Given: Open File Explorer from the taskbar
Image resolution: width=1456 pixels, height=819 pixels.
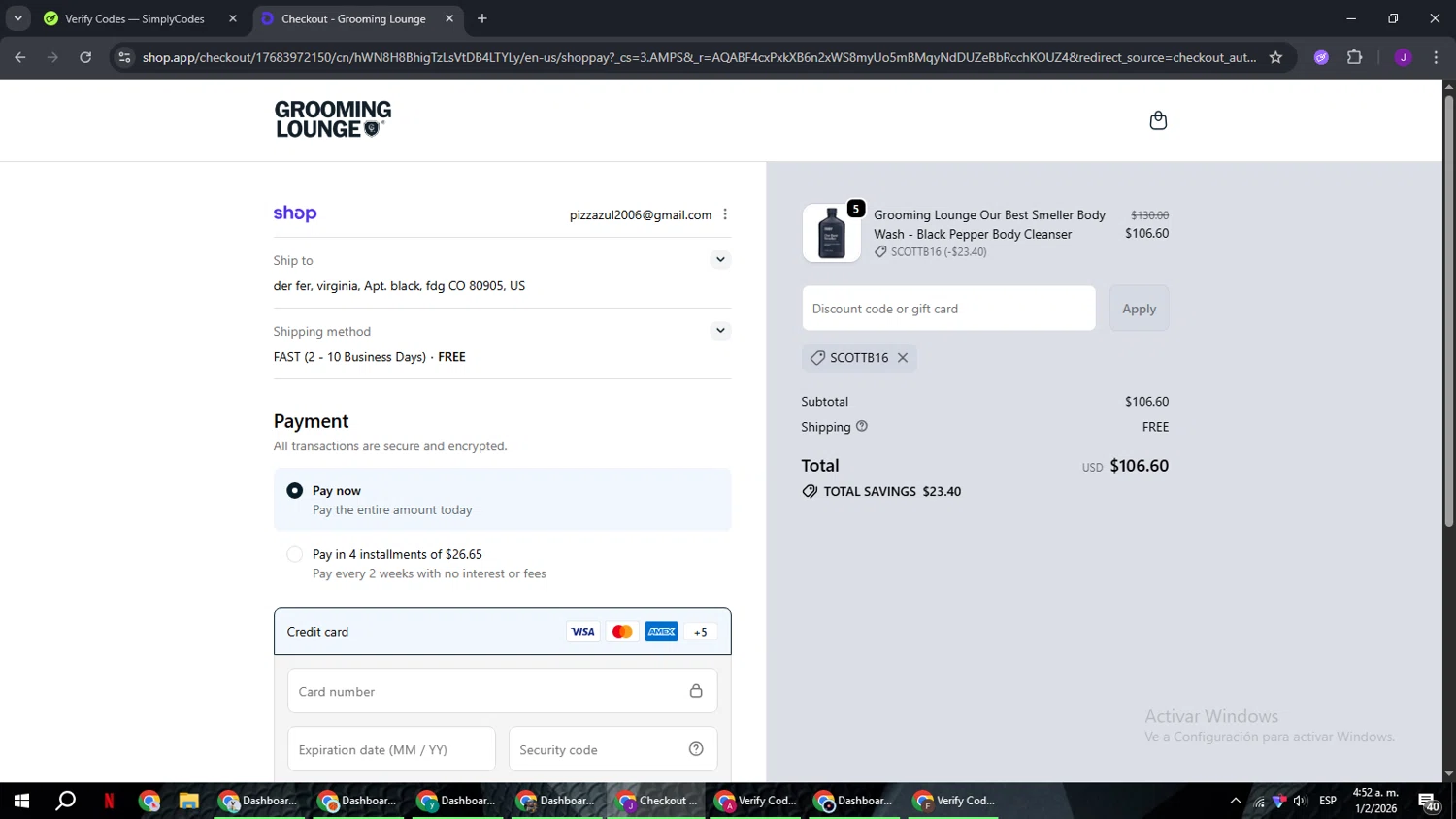Looking at the screenshot, I should point(188,801).
